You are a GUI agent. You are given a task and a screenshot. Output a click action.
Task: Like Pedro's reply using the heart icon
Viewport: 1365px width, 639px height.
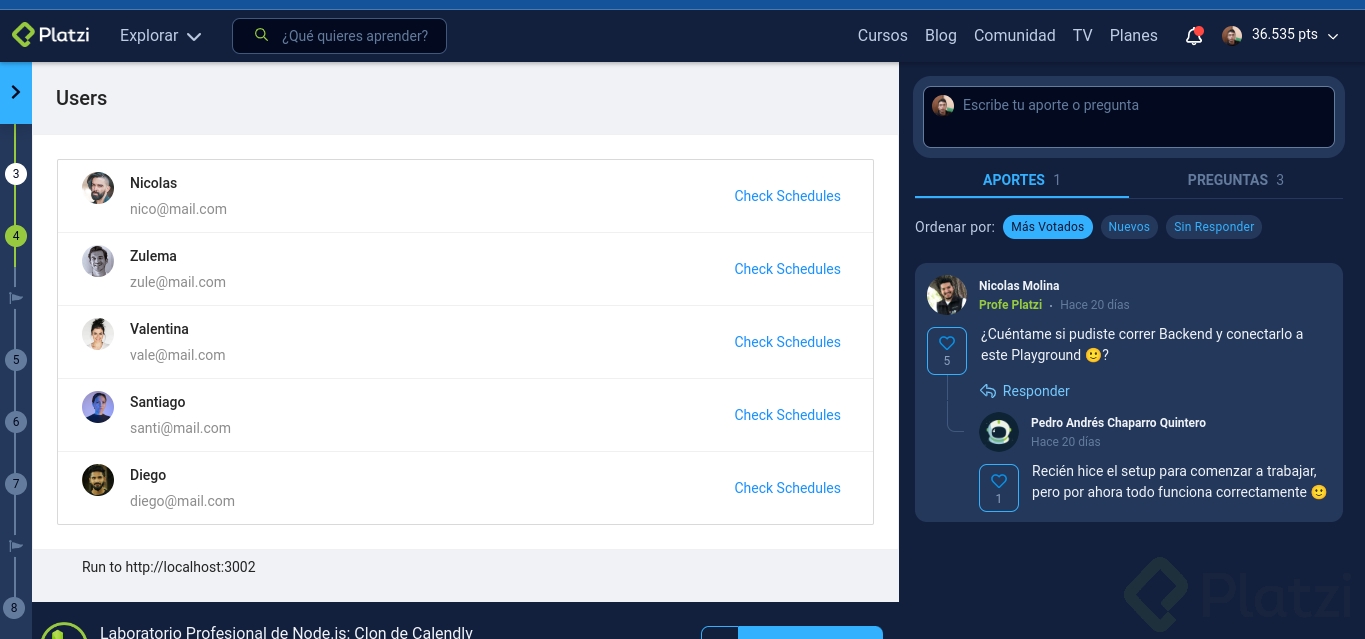(x=998, y=481)
